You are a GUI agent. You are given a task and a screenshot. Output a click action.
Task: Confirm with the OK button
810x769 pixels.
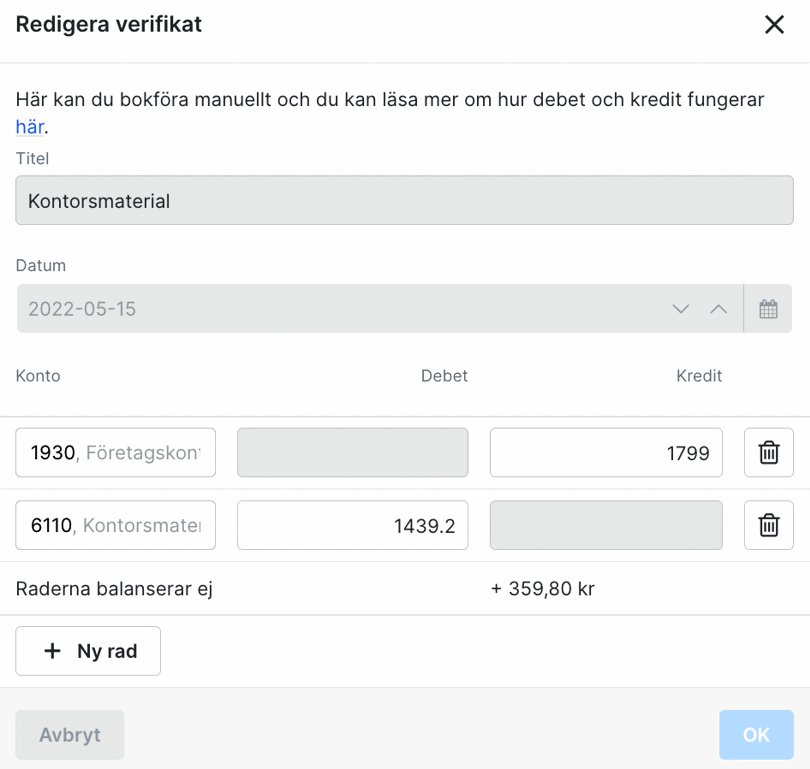pos(756,735)
